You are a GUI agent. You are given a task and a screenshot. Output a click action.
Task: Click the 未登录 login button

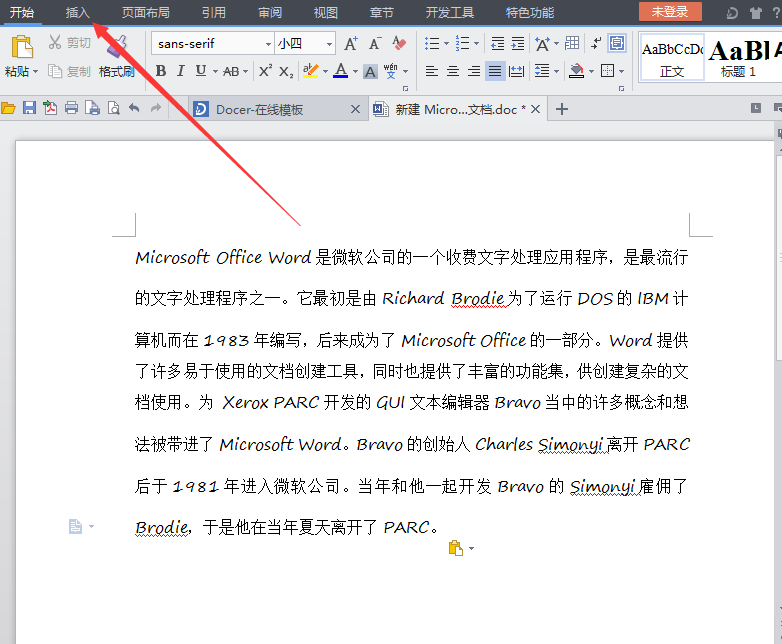(x=670, y=11)
